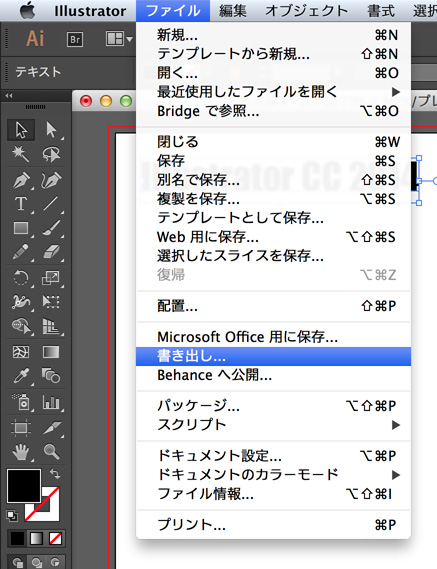Set paint mode to Color
The height and width of the screenshot is (569, 437).
pyautogui.click(x=17, y=539)
